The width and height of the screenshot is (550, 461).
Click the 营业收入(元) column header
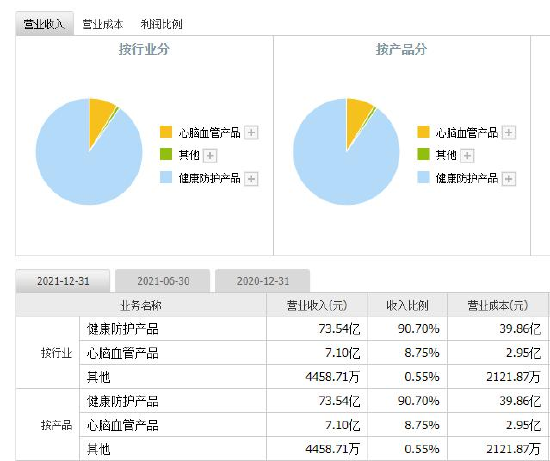pyautogui.click(x=317, y=305)
